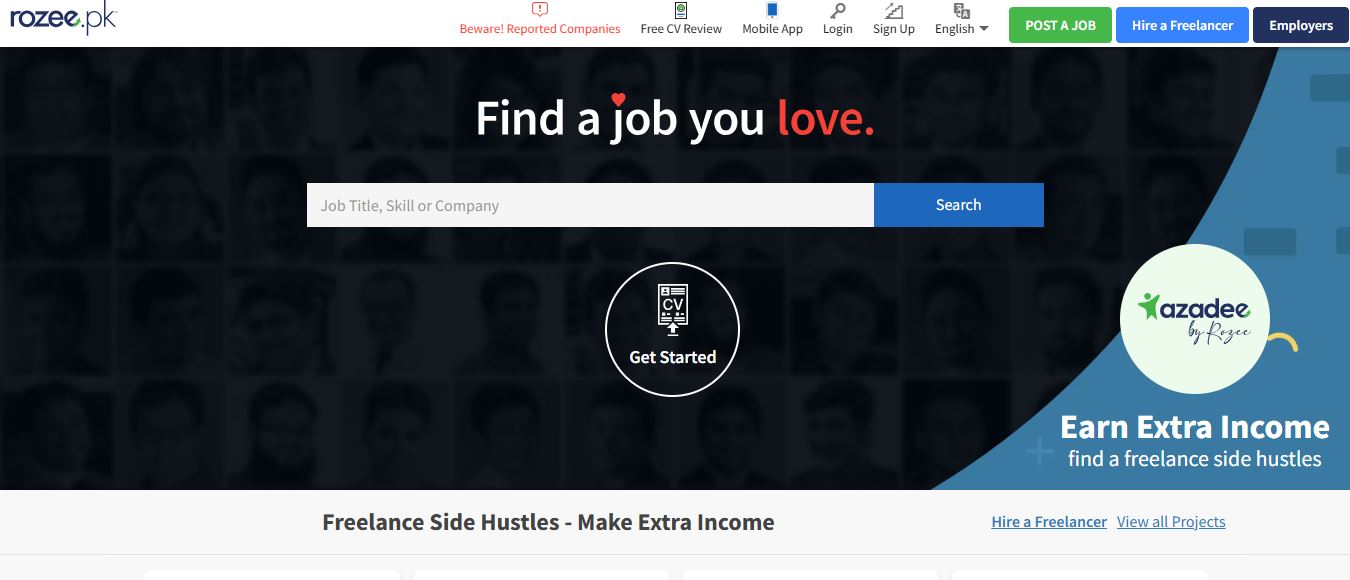
Task: Open the Free CV Review text link
Action: (681, 29)
